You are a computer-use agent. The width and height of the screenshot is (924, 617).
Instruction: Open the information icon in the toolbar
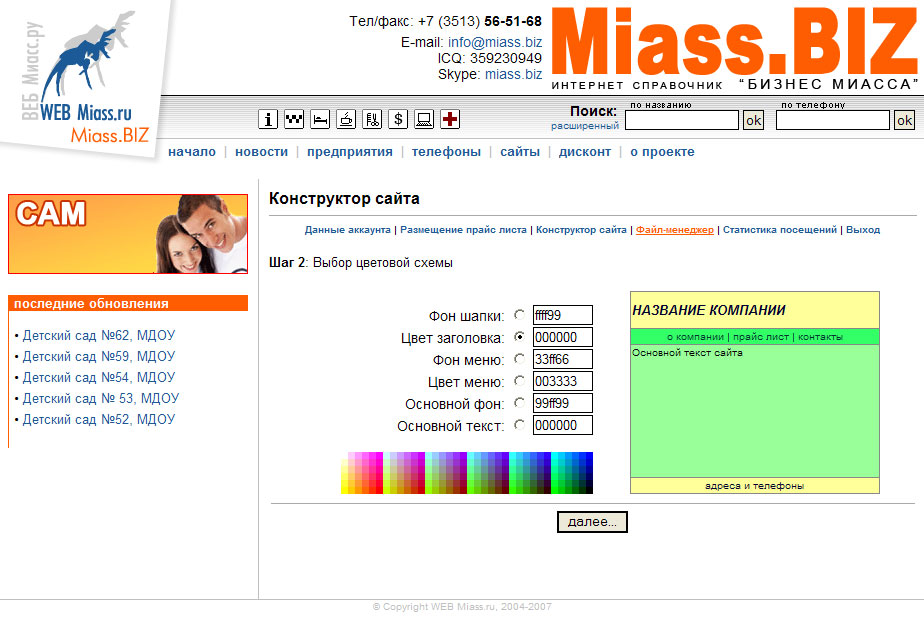pos(268,119)
